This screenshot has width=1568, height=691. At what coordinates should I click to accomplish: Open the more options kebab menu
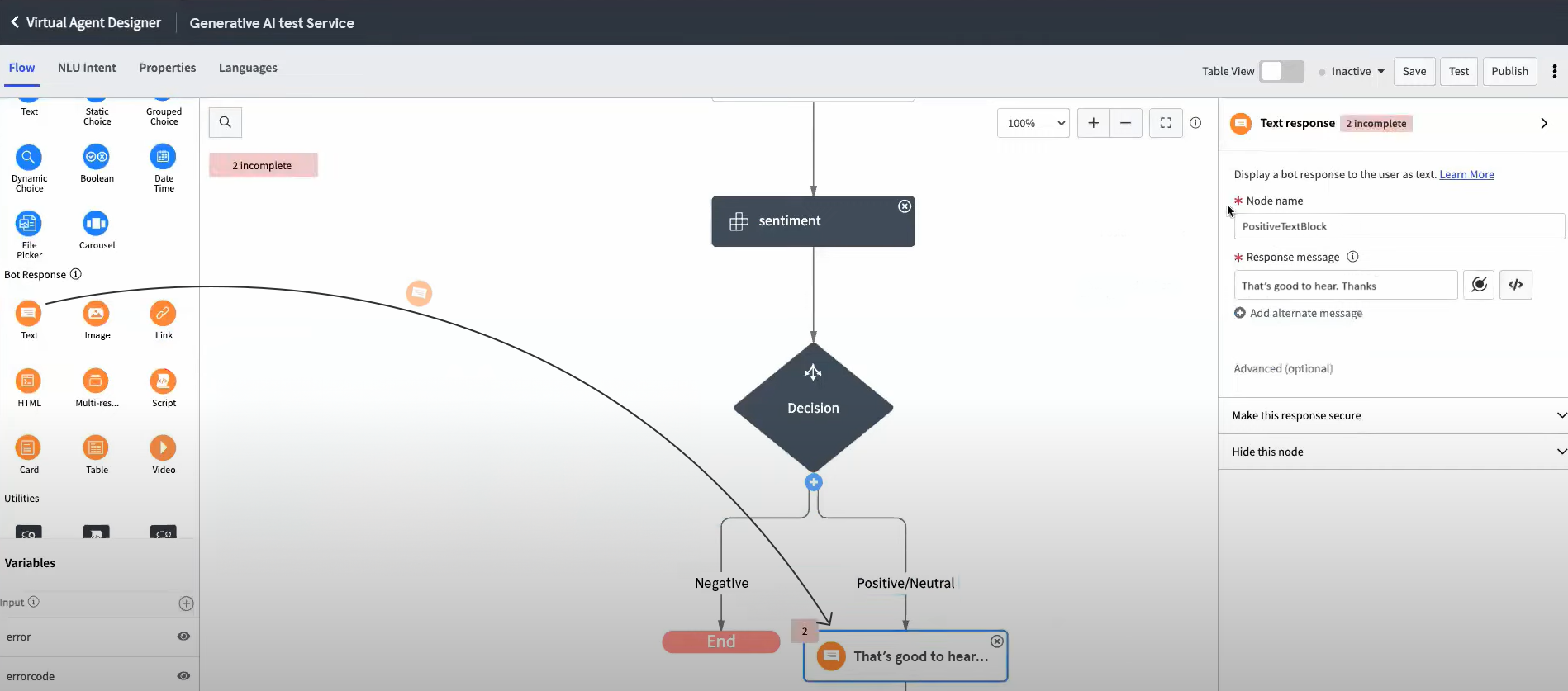click(x=1555, y=71)
